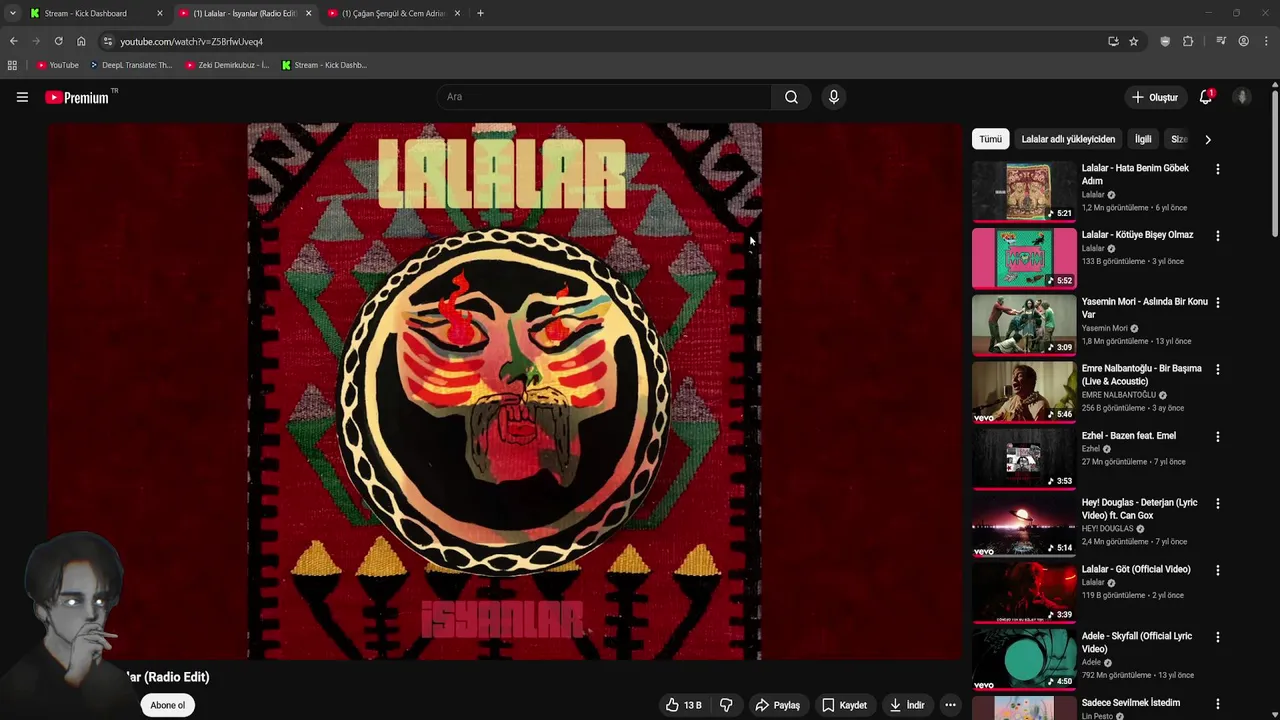
Task: Open the YouTube hamburger guide menu
Action: tap(22, 97)
